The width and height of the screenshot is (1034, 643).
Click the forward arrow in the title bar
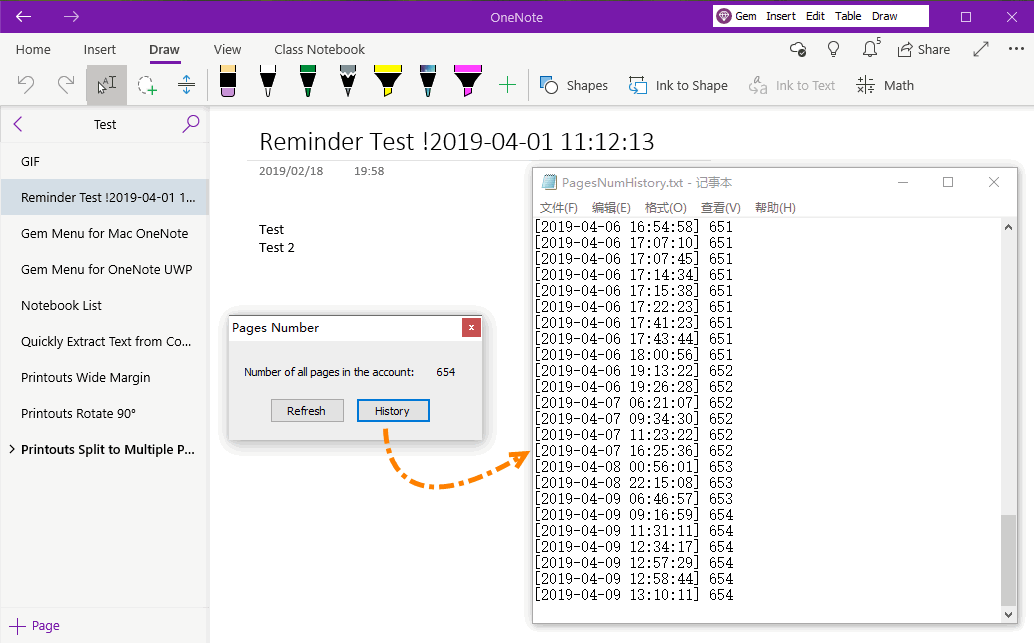point(71,16)
